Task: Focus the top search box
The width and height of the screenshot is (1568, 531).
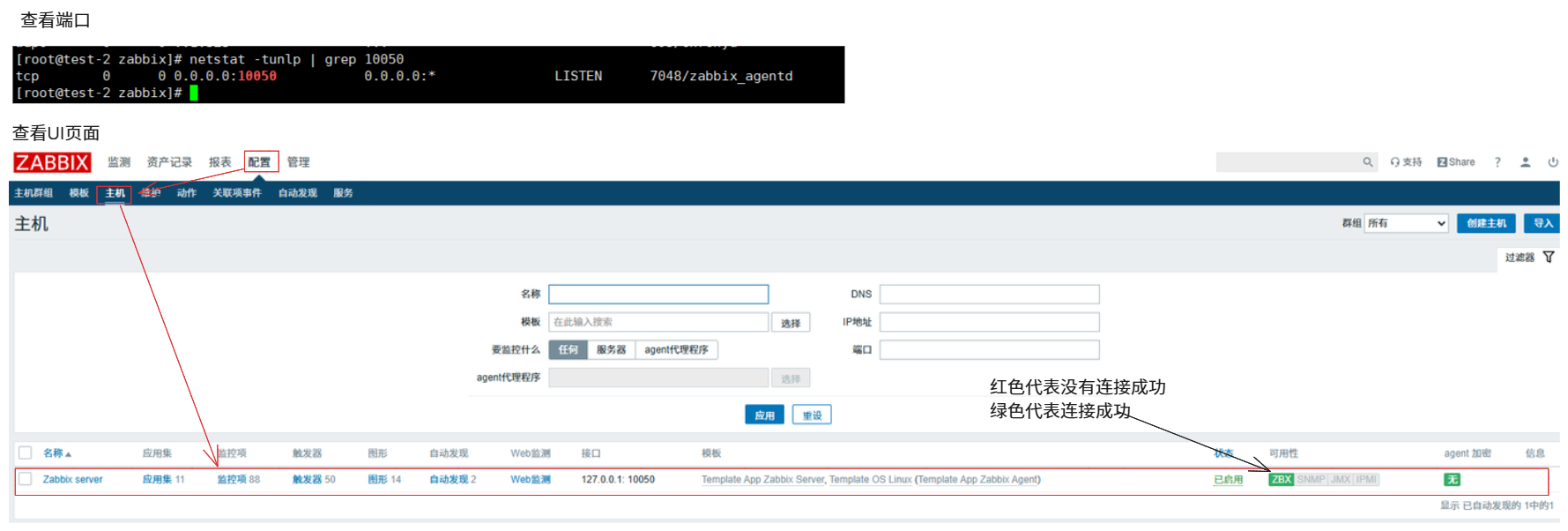Action: click(x=1289, y=162)
